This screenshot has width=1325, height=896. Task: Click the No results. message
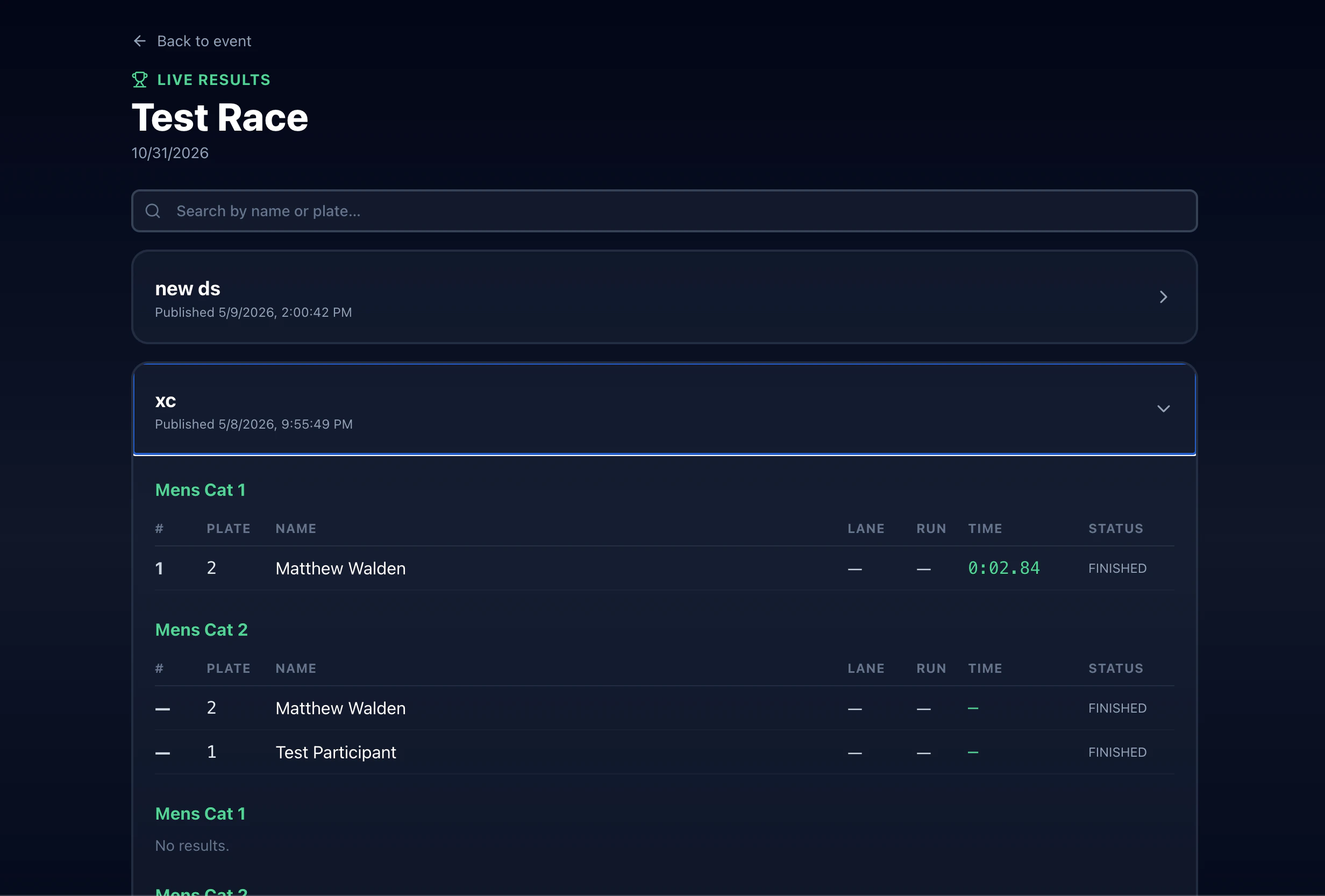click(192, 845)
